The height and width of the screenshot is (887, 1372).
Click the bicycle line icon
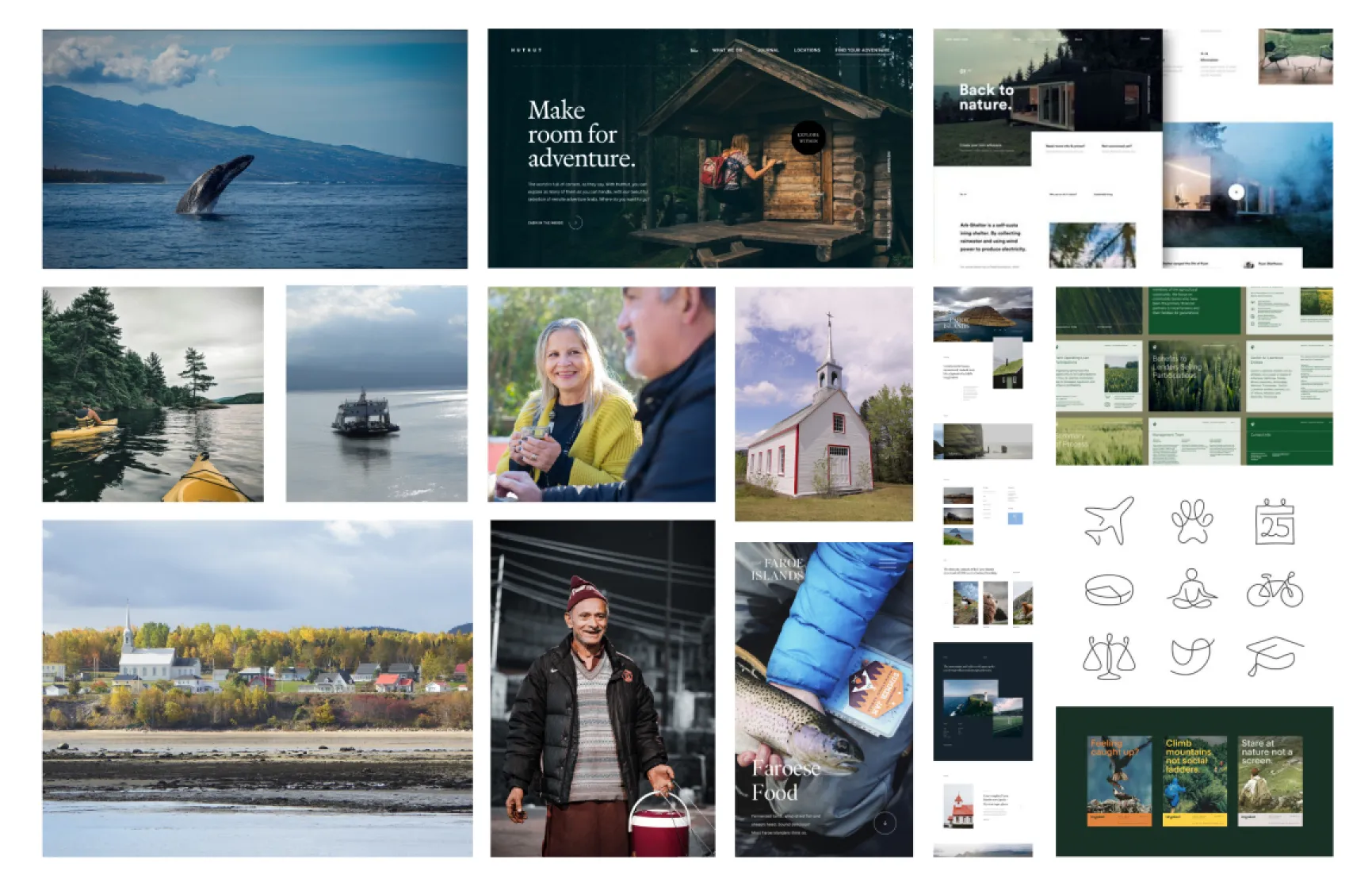point(1275,589)
